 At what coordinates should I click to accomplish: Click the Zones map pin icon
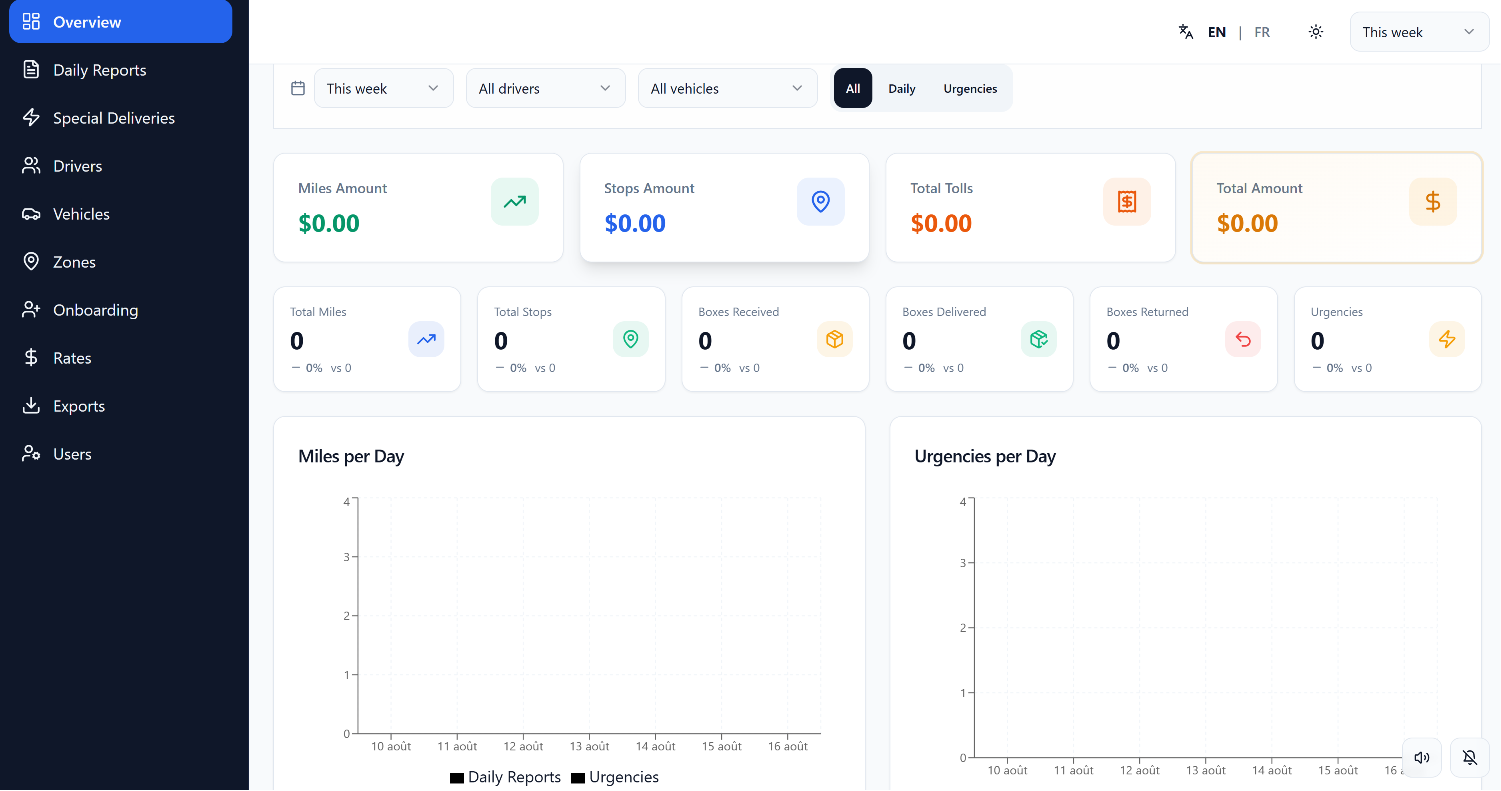(x=31, y=262)
